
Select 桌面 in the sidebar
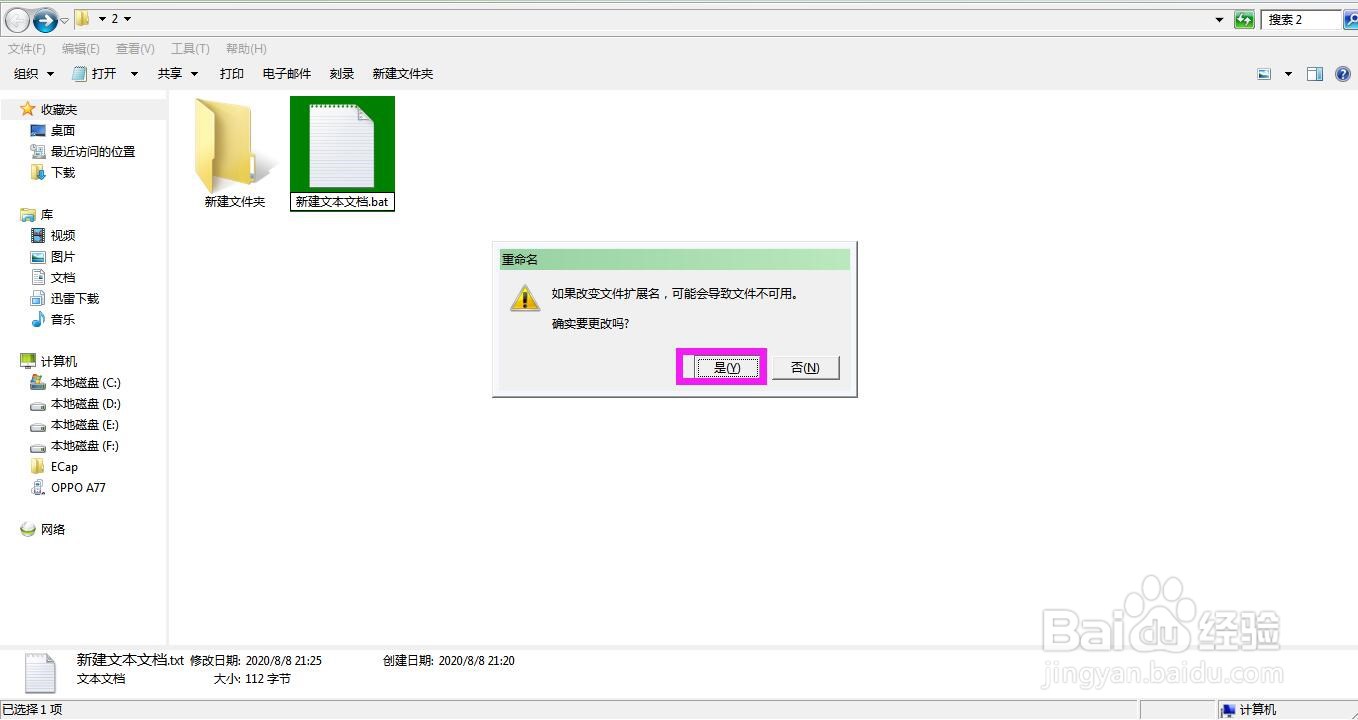point(63,131)
